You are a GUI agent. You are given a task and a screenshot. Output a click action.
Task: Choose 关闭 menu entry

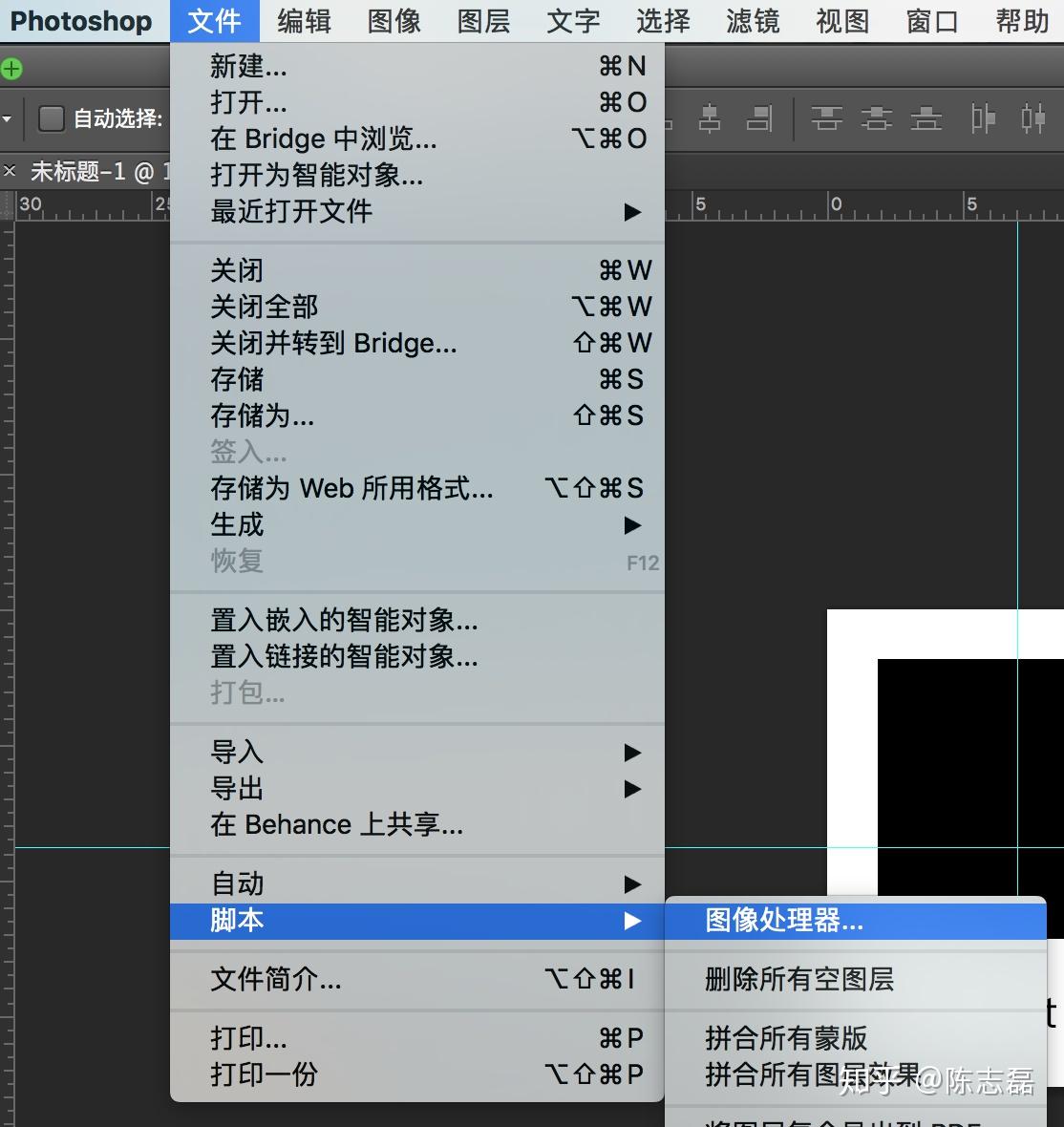(417, 271)
